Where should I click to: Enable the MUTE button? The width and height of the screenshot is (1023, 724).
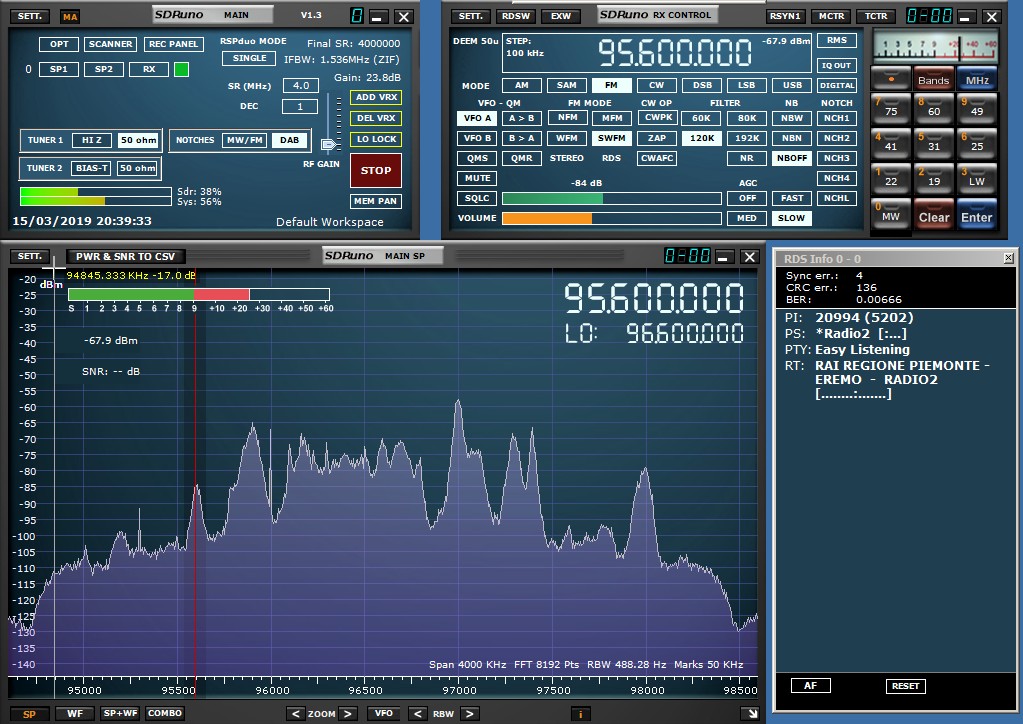[x=478, y=178]
